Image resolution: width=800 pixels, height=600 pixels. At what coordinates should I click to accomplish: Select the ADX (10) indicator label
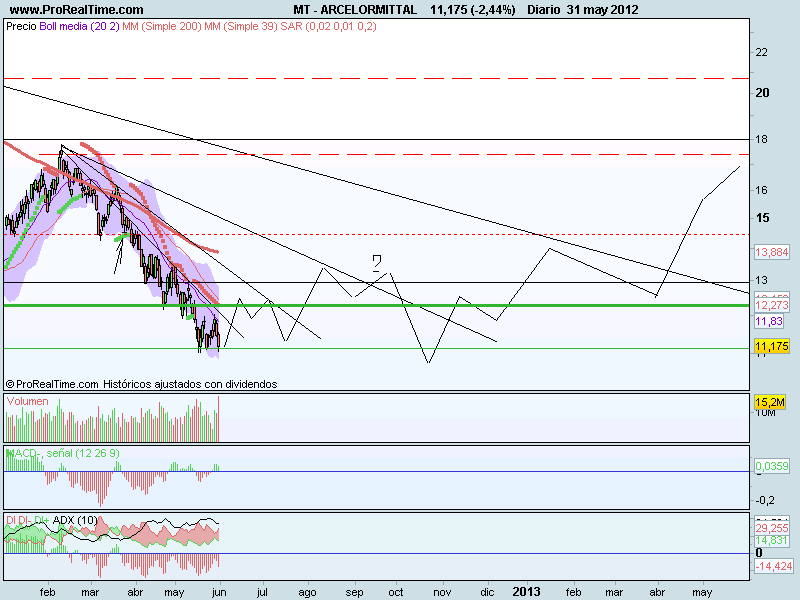[x=75, y=520]
